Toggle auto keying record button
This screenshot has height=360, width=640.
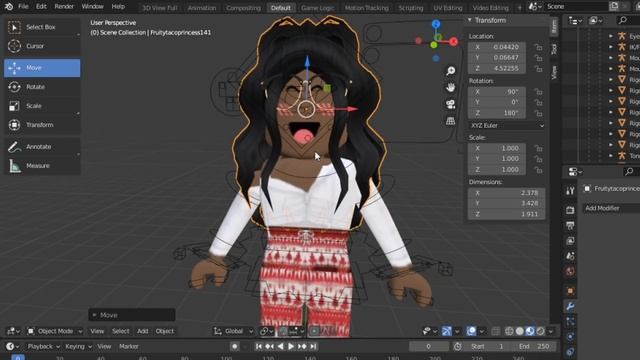click(235, 347)
